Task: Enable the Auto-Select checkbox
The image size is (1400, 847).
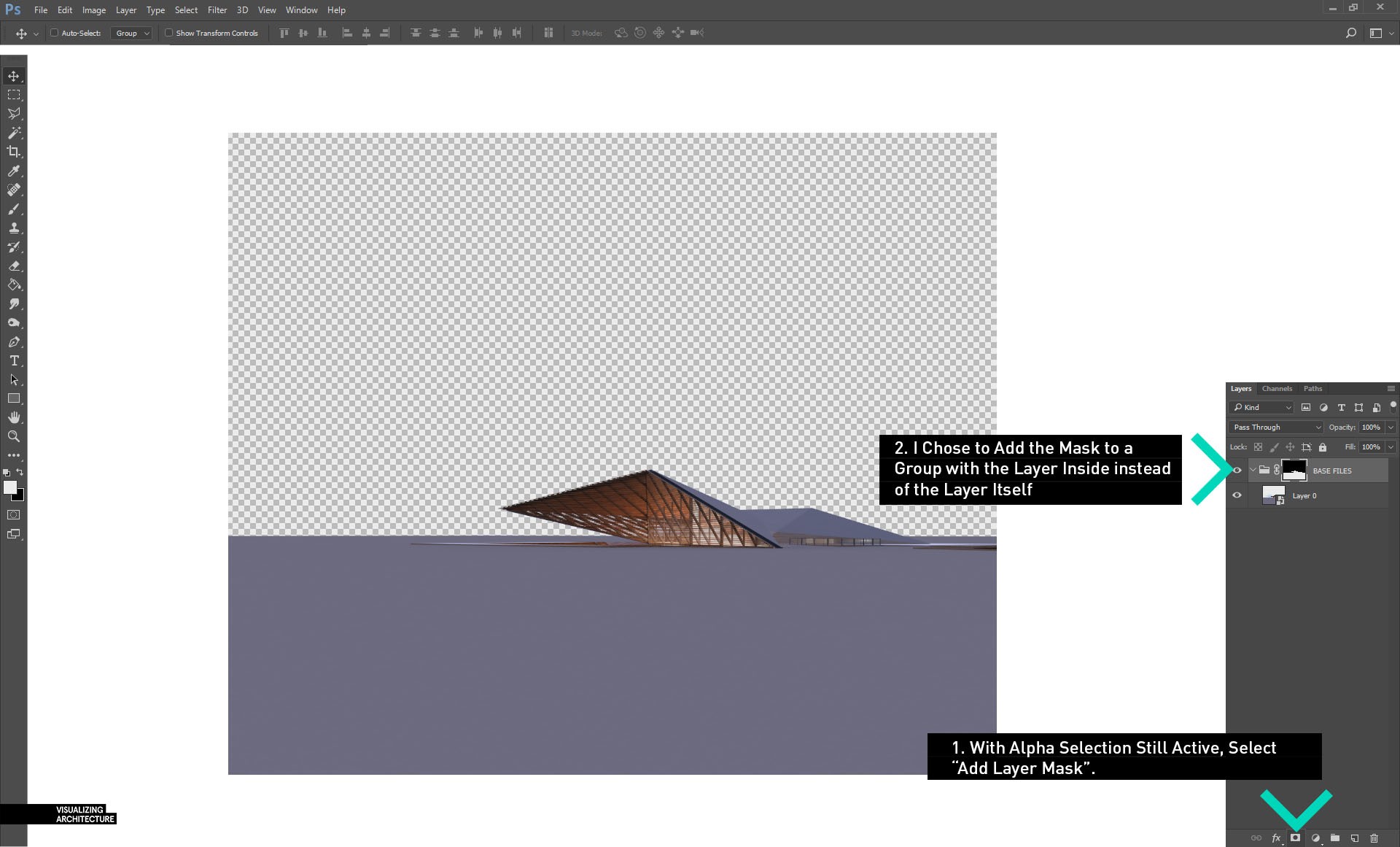Action: click(55, 33)
